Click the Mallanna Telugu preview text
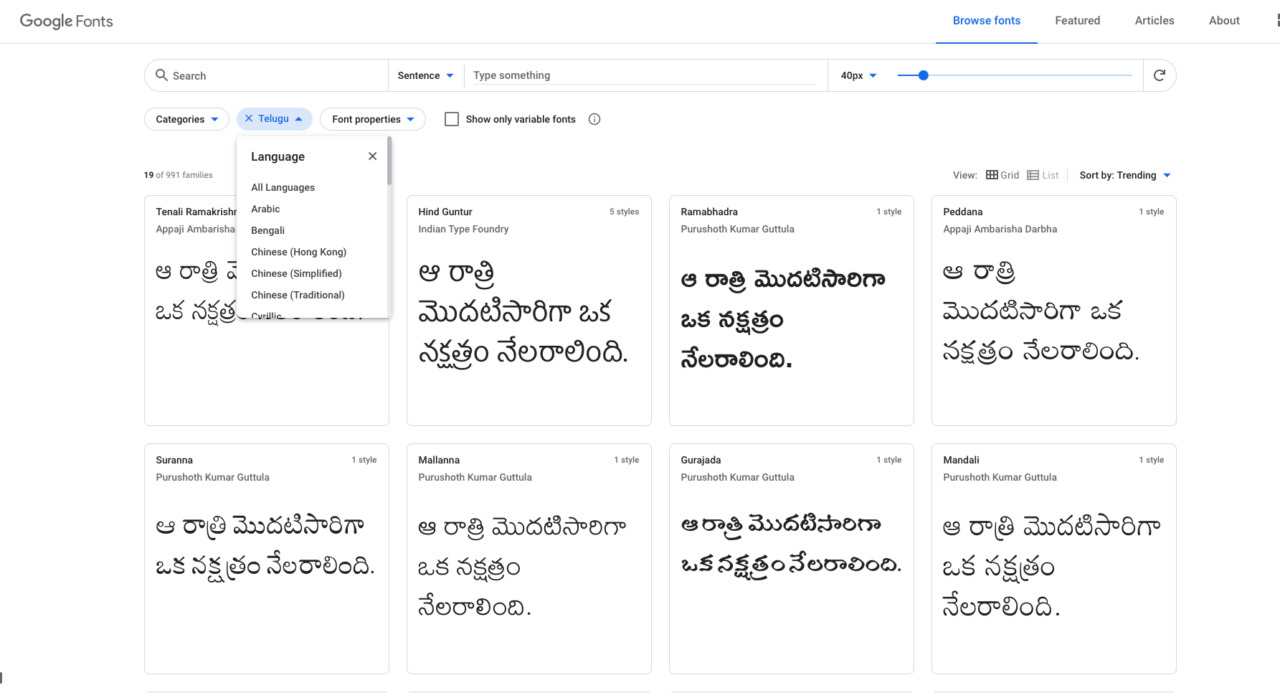The image size is (1280, 693). tap(522, 566)
